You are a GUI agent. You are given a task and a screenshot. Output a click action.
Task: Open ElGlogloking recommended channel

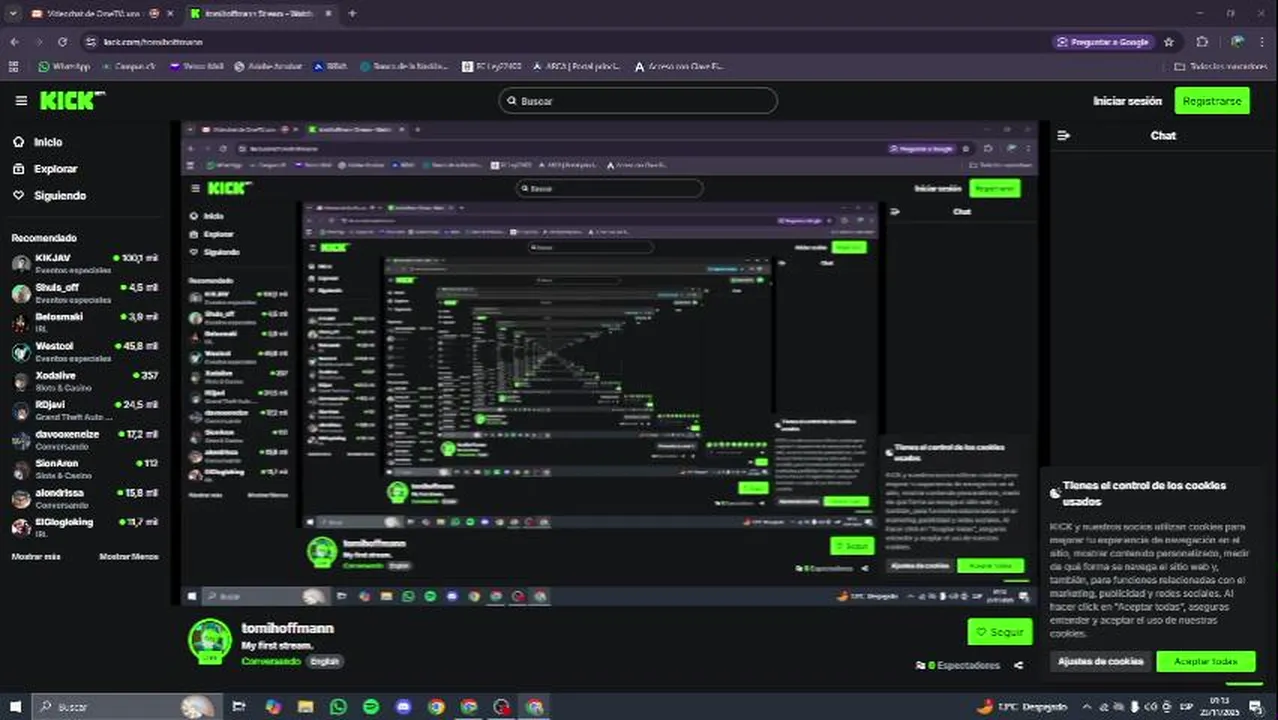[86, 527]
